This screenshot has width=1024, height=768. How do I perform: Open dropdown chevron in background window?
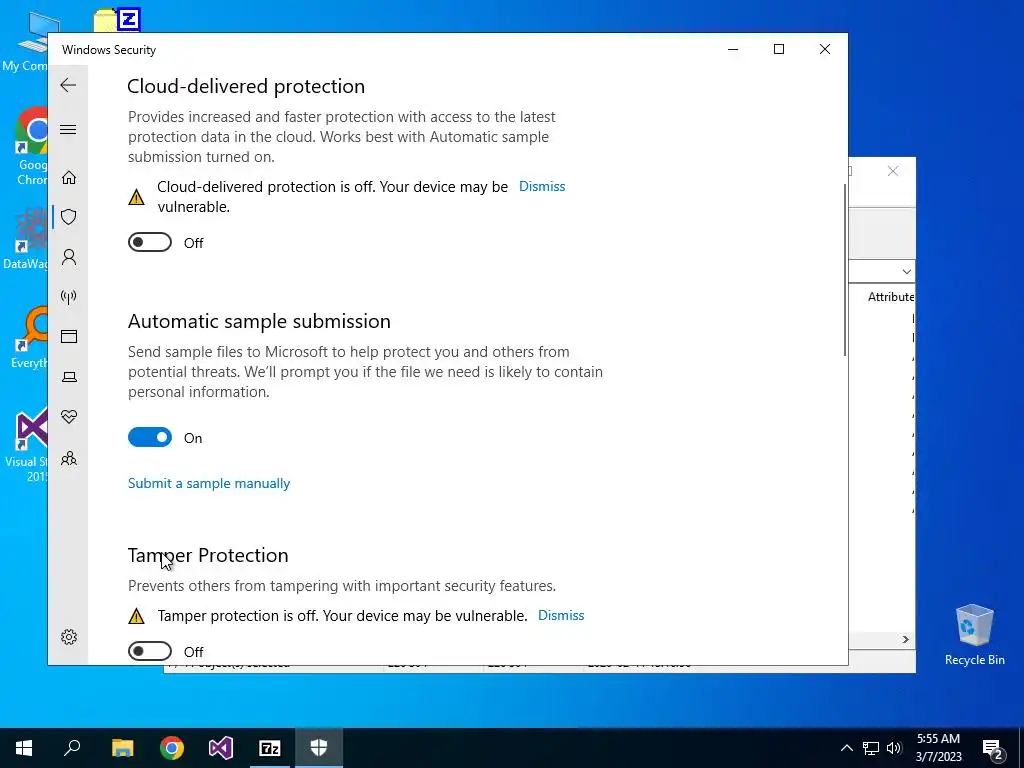coord(906,271)
